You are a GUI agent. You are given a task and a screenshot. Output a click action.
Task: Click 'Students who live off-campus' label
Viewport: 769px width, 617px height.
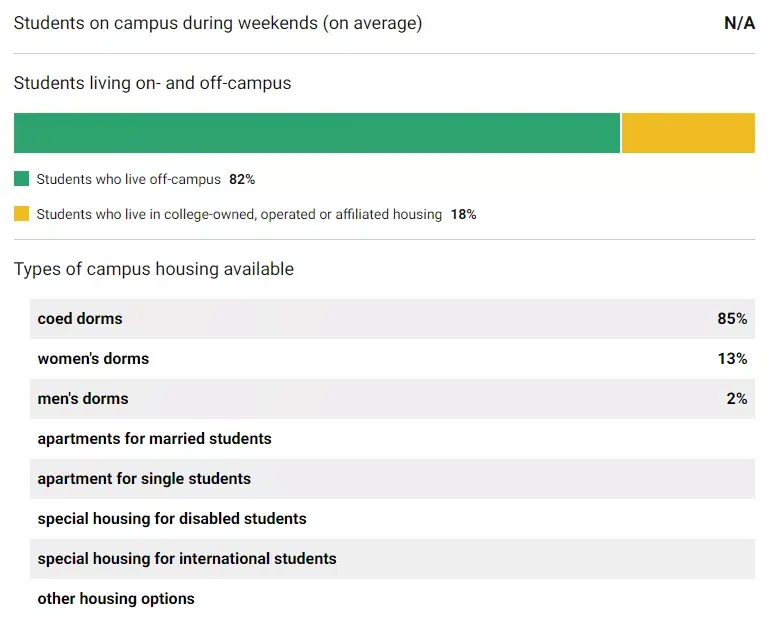(x=128, y=180)
